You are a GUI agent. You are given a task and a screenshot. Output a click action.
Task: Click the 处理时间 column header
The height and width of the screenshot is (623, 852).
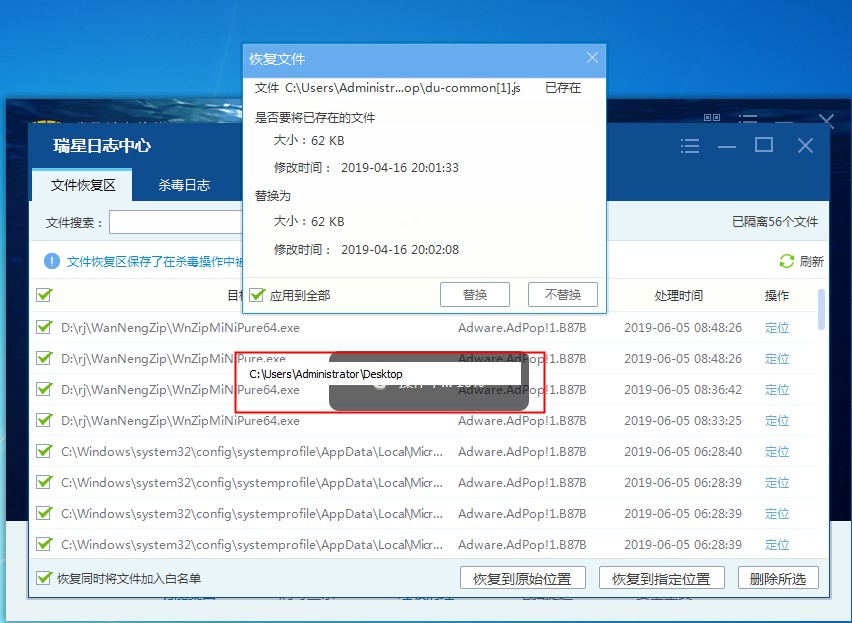679,295
